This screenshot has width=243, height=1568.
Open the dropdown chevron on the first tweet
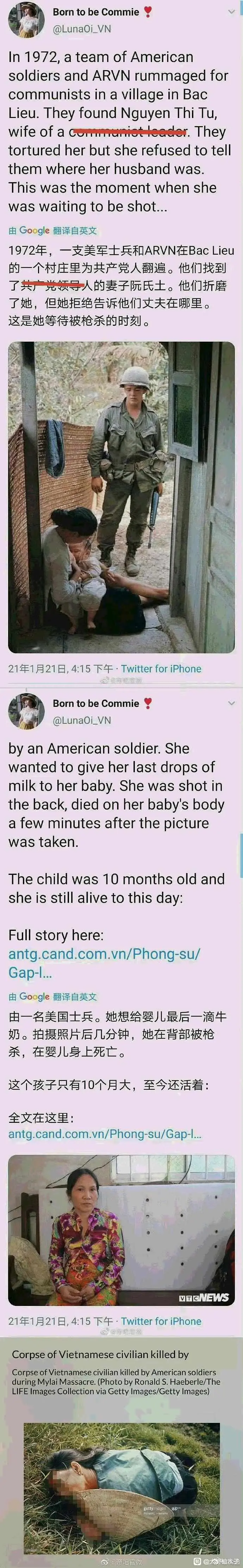(x=231, y=12)
